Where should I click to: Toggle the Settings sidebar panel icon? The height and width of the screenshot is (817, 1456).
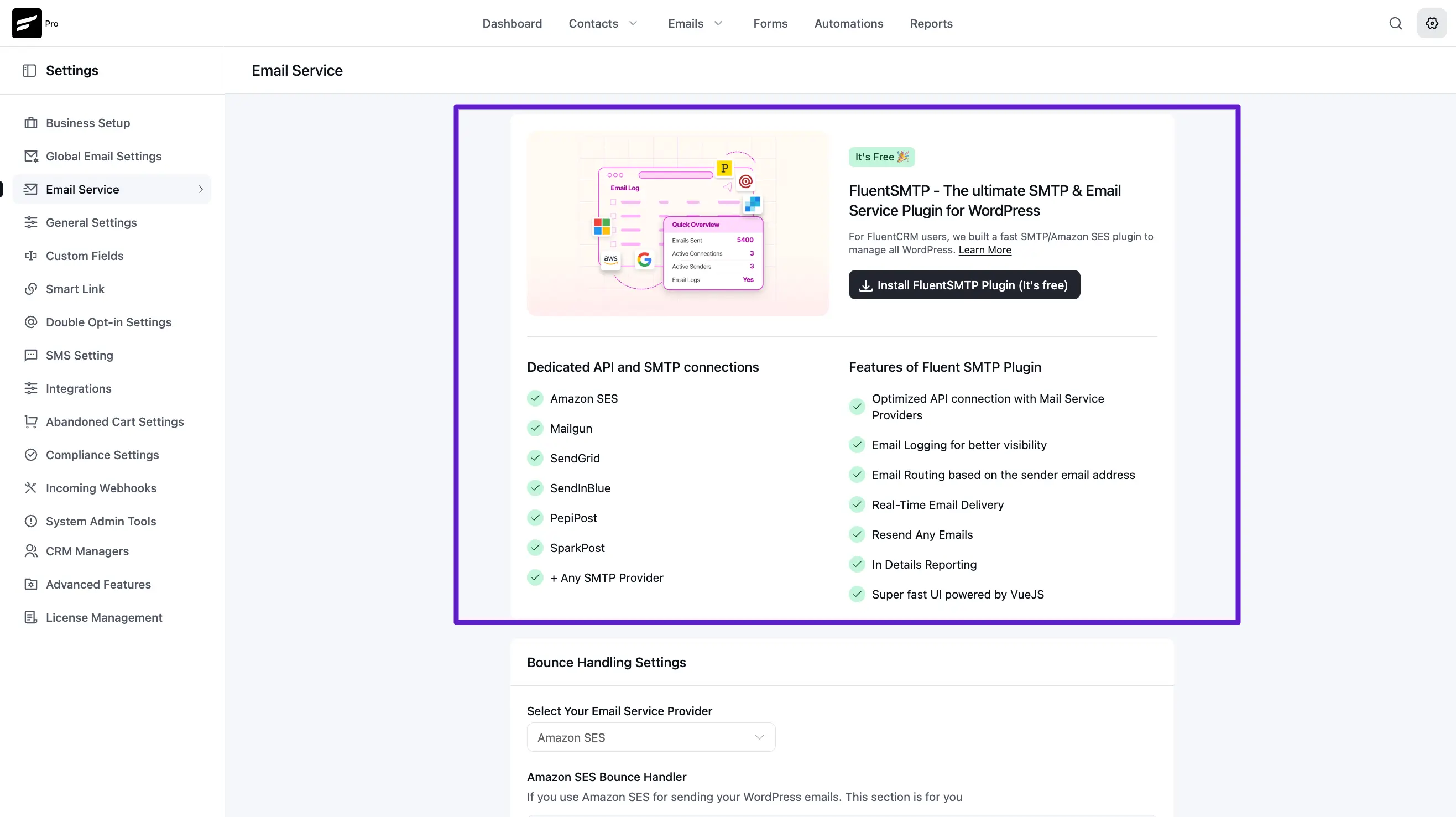click(x=29, y=71)
